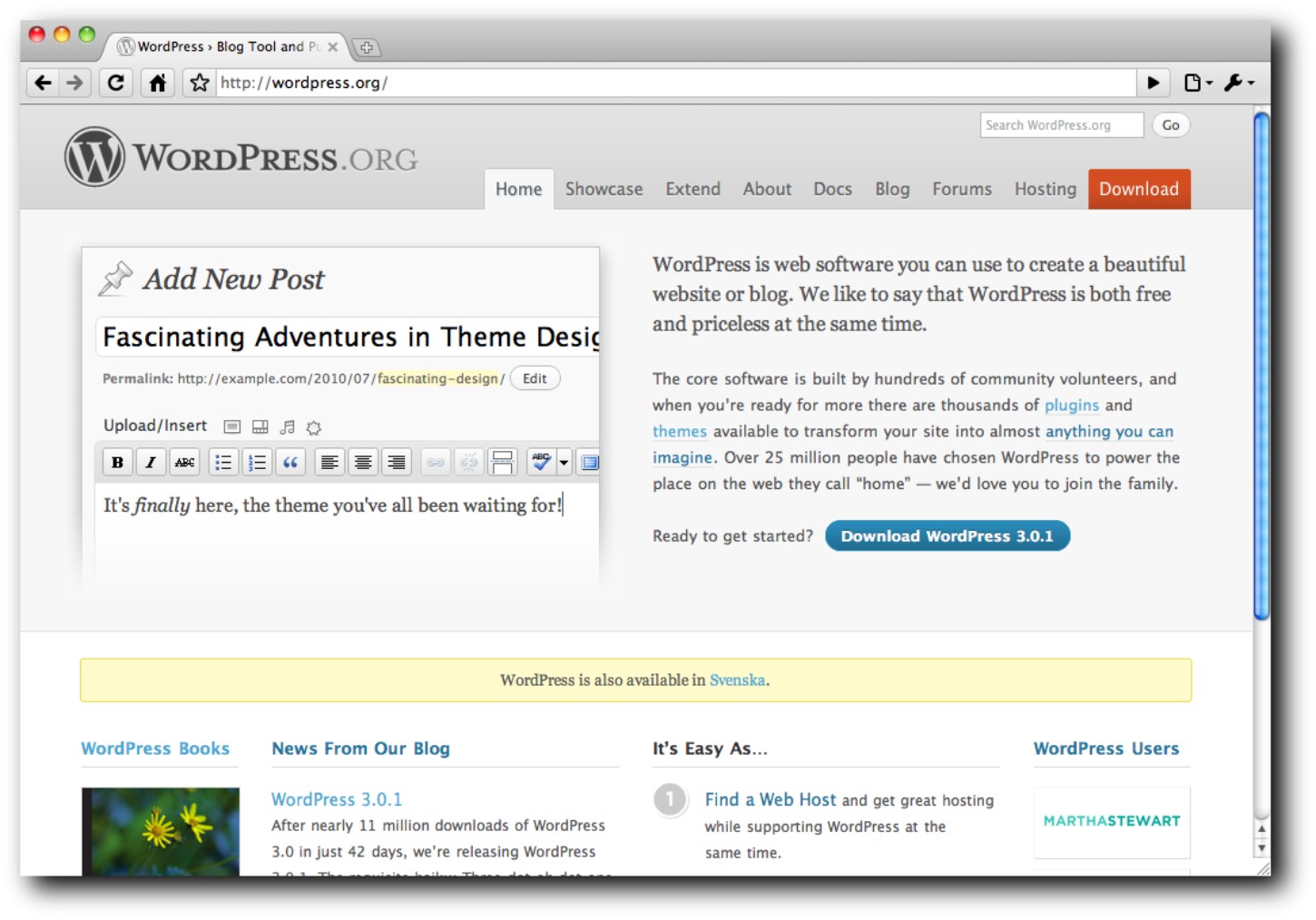This screenshot has height=920, width=1316.
Task: Open the wrench settings menu
Action: click(1239, 83)
